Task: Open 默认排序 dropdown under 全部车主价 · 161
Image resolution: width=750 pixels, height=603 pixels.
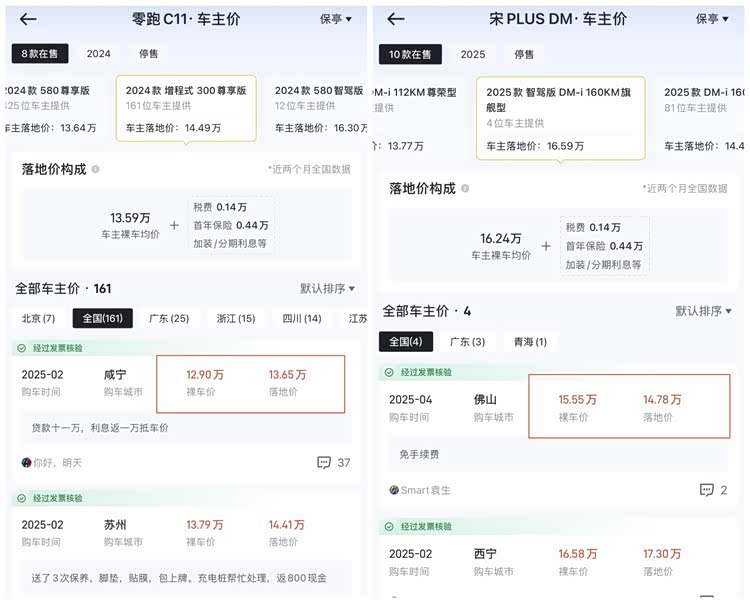Action: [x=327, y=289]
